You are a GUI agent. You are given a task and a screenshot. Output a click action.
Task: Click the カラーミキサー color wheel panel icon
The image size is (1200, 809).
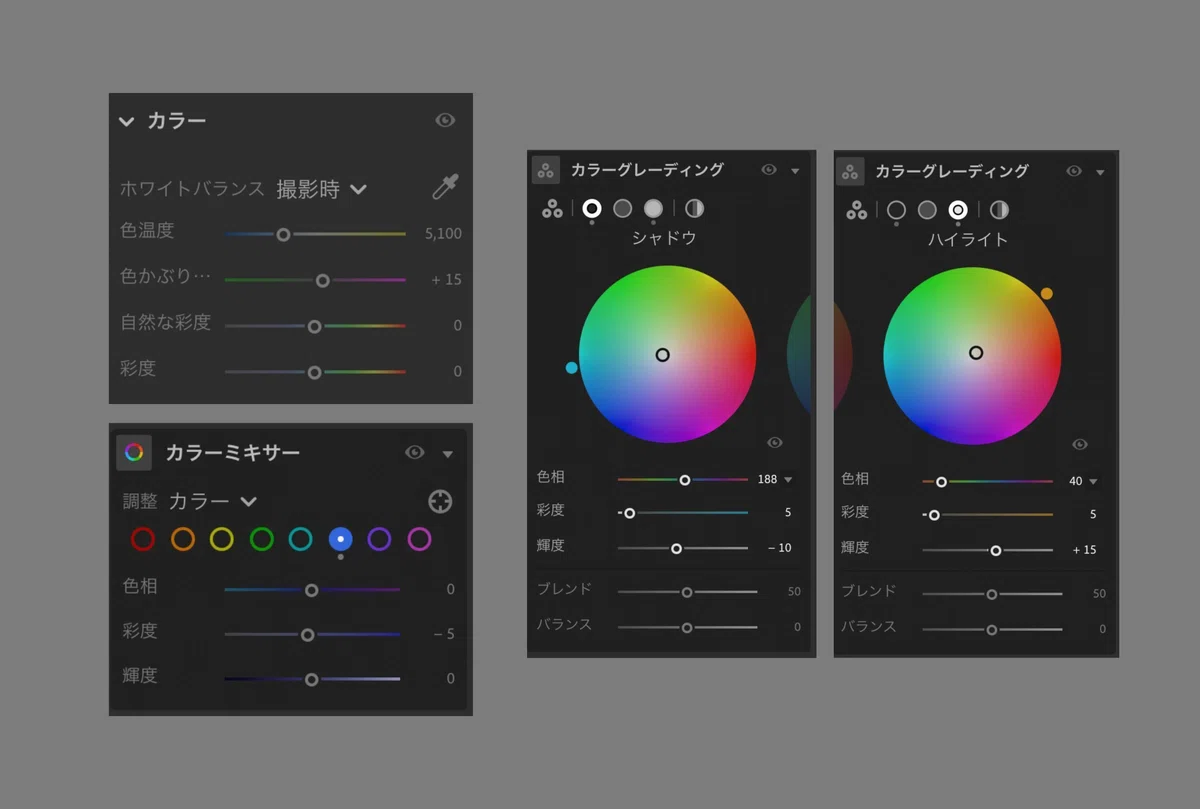pyautogui.click(x=134, y=453)
